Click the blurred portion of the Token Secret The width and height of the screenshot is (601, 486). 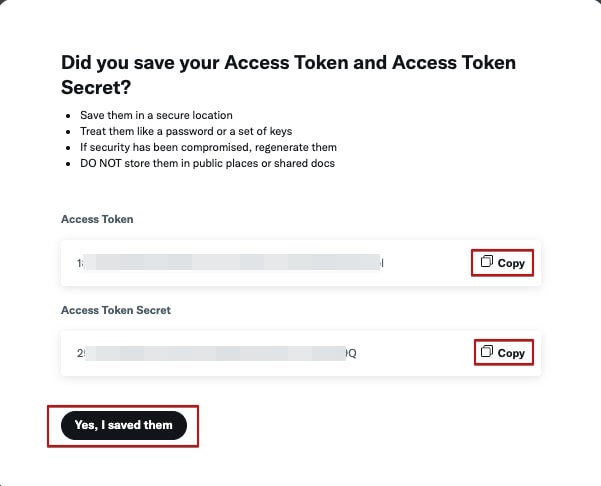[x=215, y=353]
